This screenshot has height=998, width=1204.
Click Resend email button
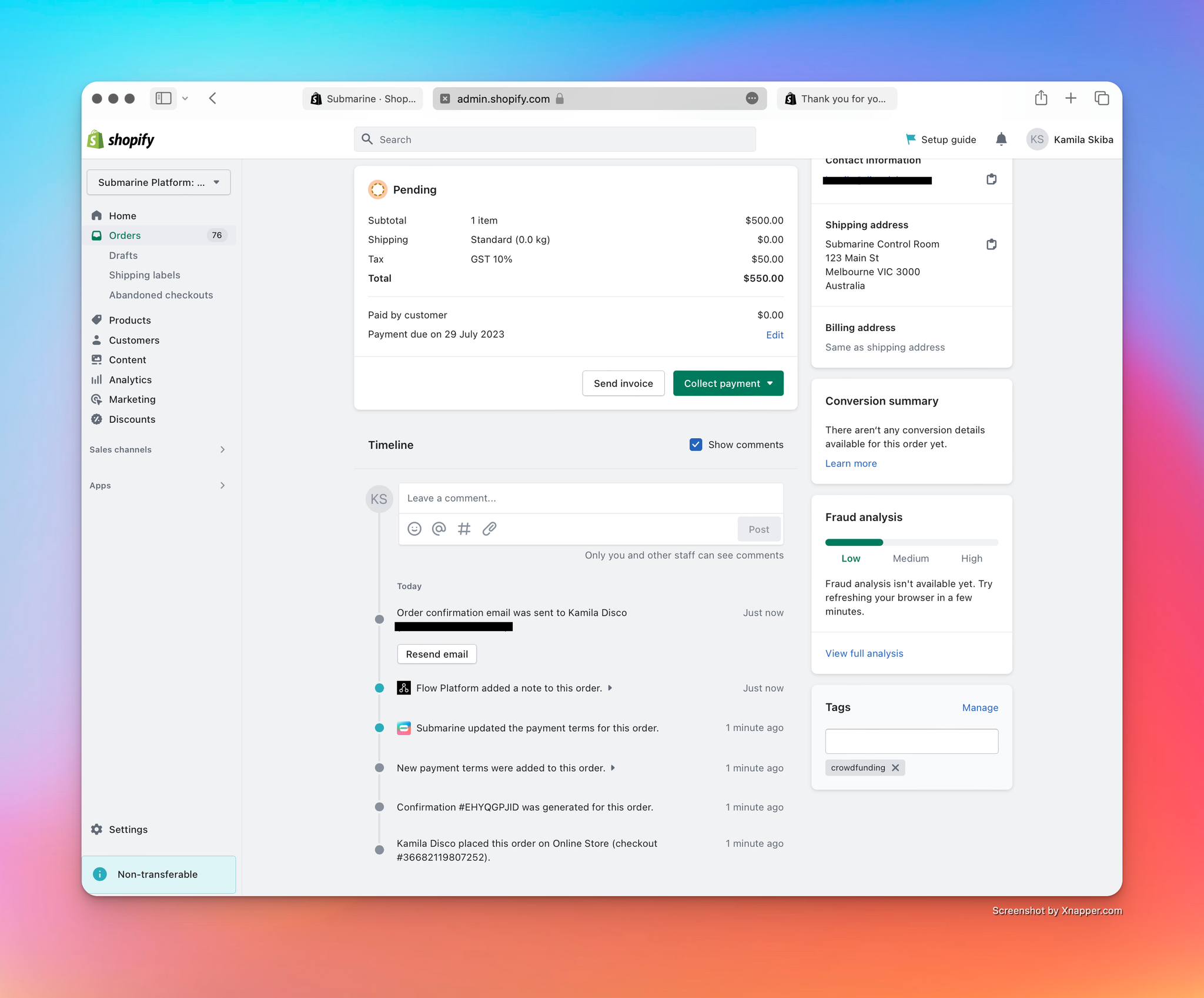tap(437, 654)
